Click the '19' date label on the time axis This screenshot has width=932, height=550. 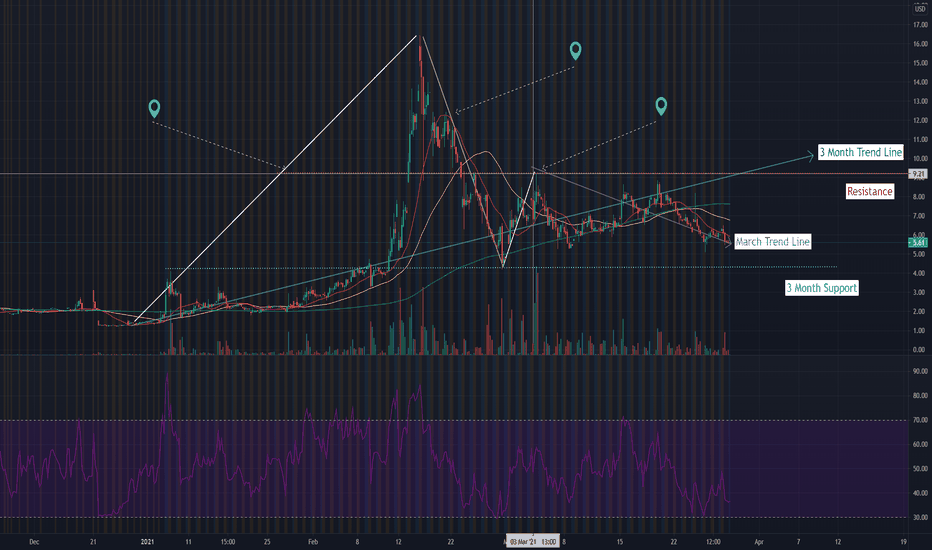903,542
